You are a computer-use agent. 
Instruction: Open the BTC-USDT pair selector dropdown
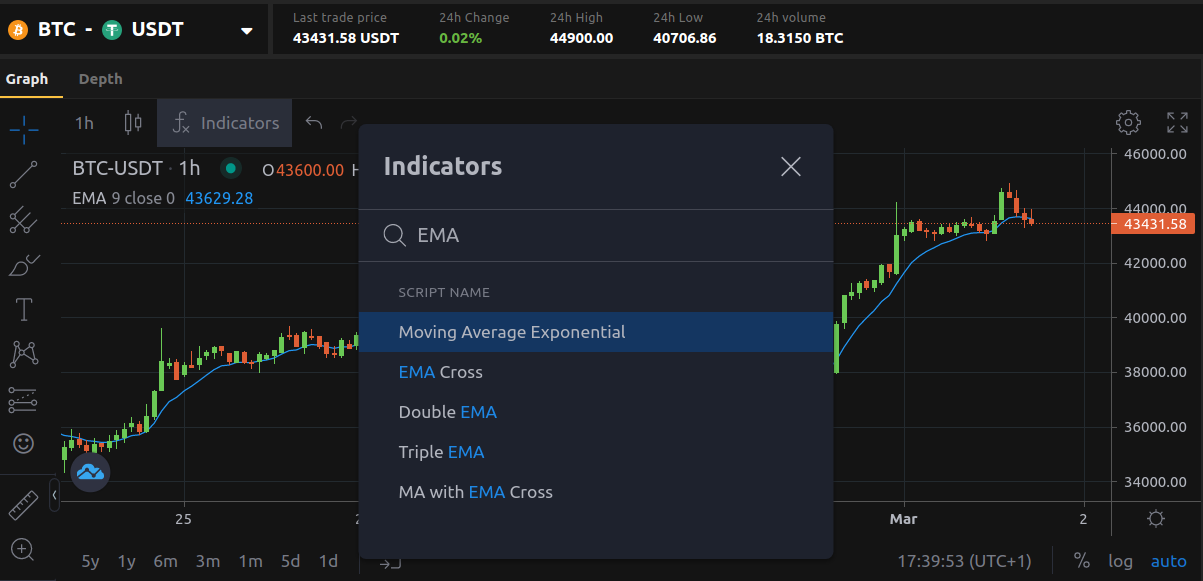click(x=245, y=30)
